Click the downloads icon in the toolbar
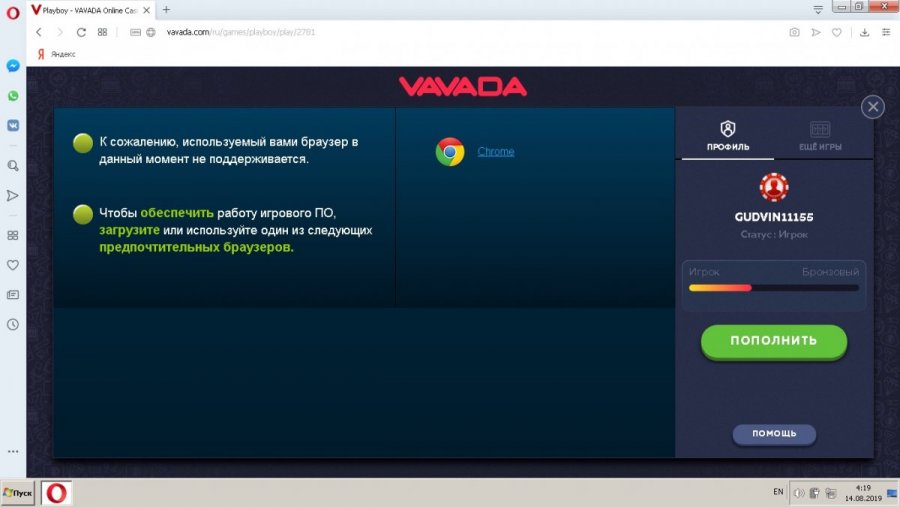Viewport: 900px width, 507px height. click(864, 32)
